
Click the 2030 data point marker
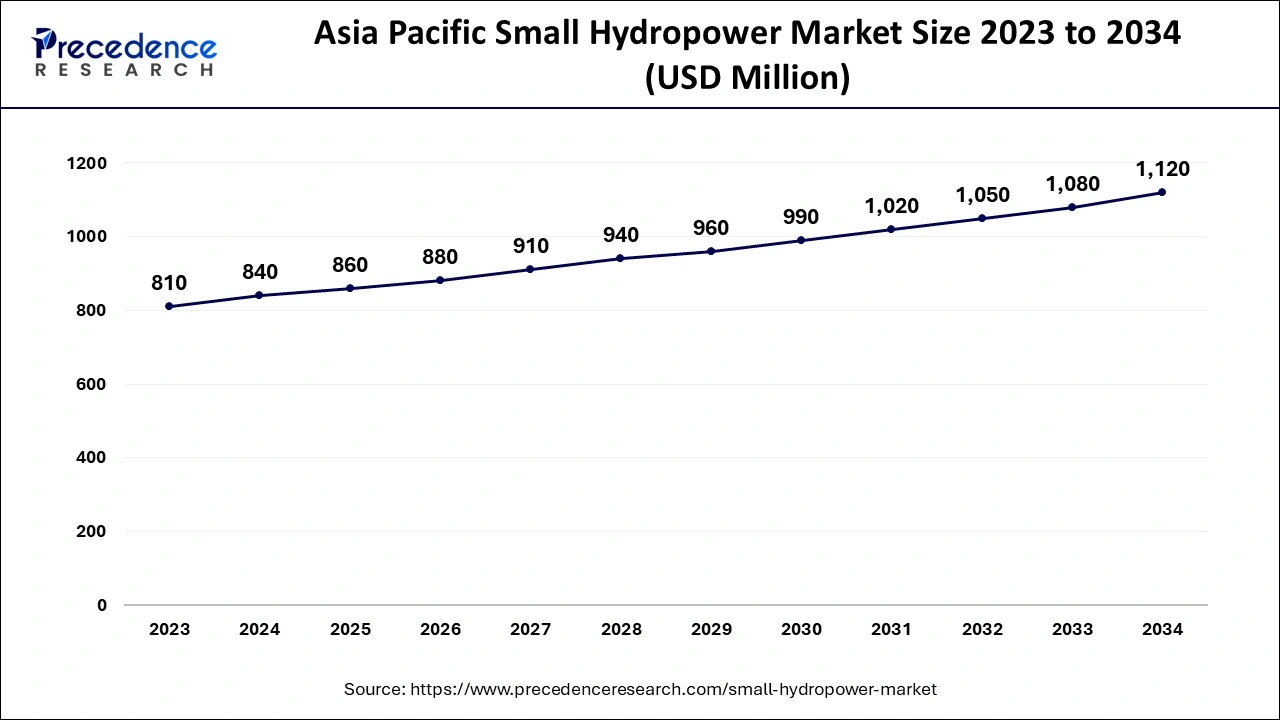801,240
